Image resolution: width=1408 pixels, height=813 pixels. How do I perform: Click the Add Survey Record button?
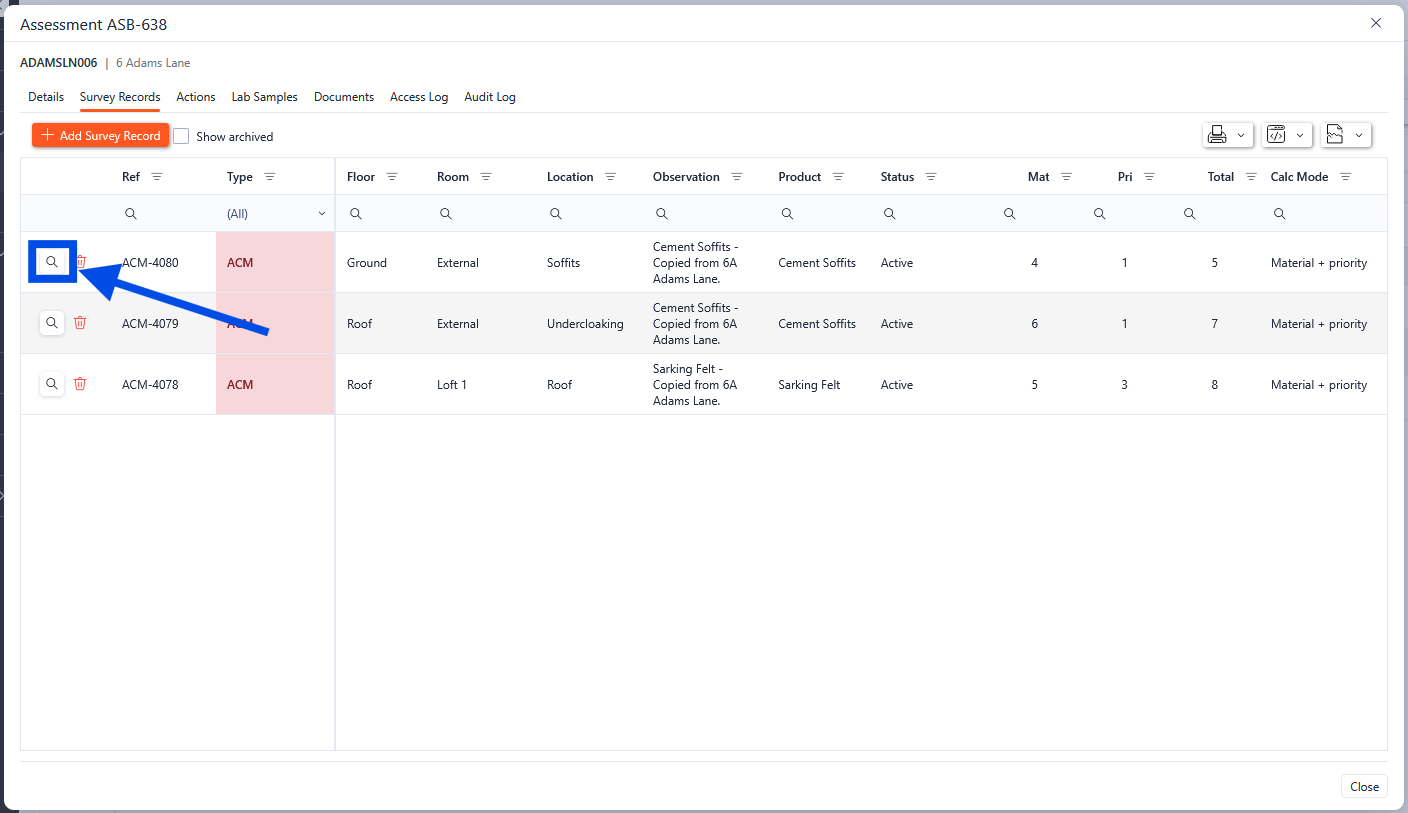[100, 136]
